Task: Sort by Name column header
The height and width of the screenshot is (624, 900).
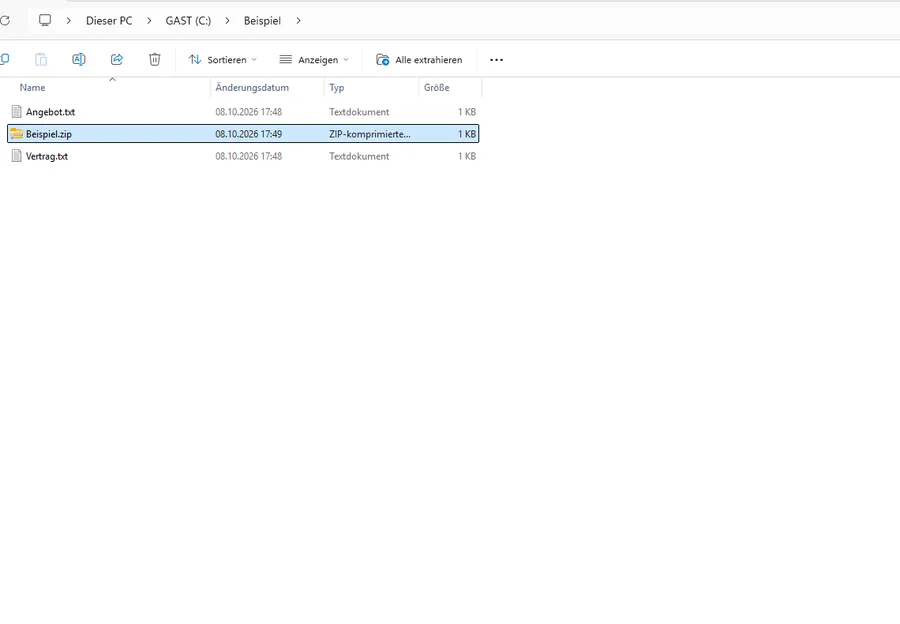Action: pos(33,88)
